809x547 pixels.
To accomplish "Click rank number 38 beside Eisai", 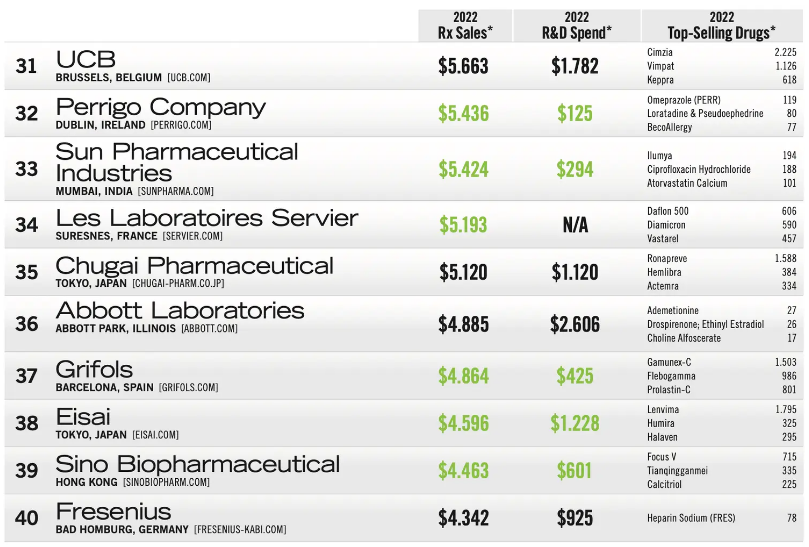I will click(27, 423).
